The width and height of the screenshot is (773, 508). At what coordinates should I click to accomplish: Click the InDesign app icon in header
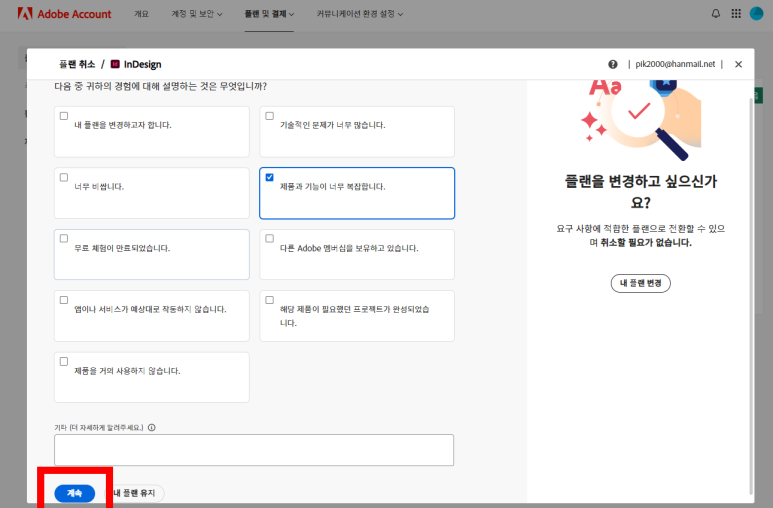click(115, 64)
